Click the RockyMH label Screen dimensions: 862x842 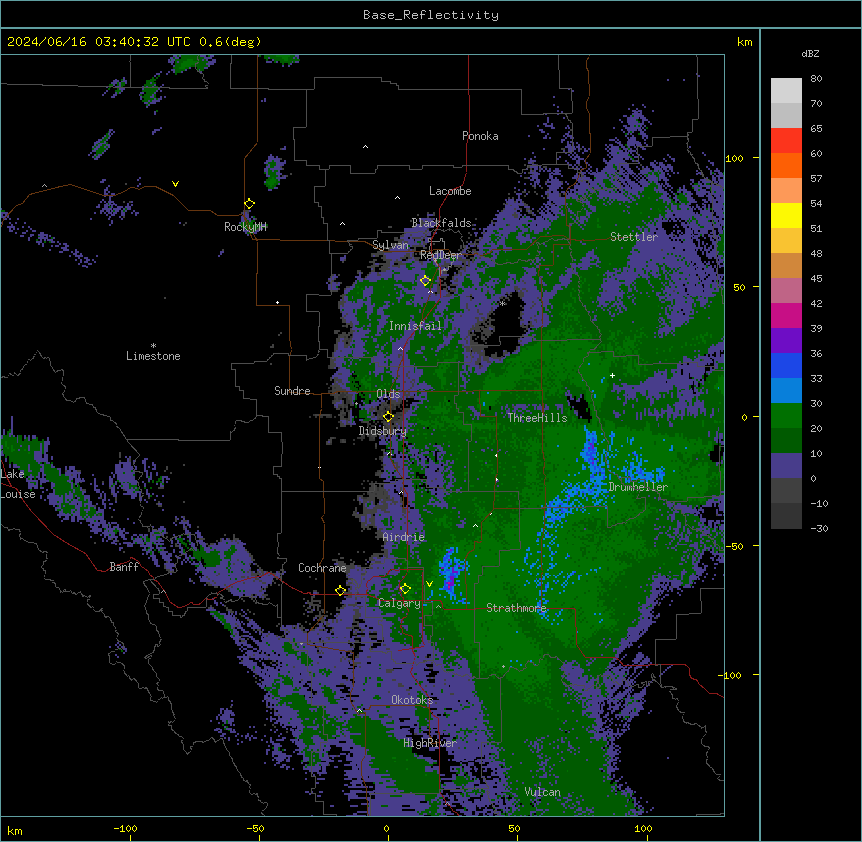pyautogui.click(x=245, y=227)
